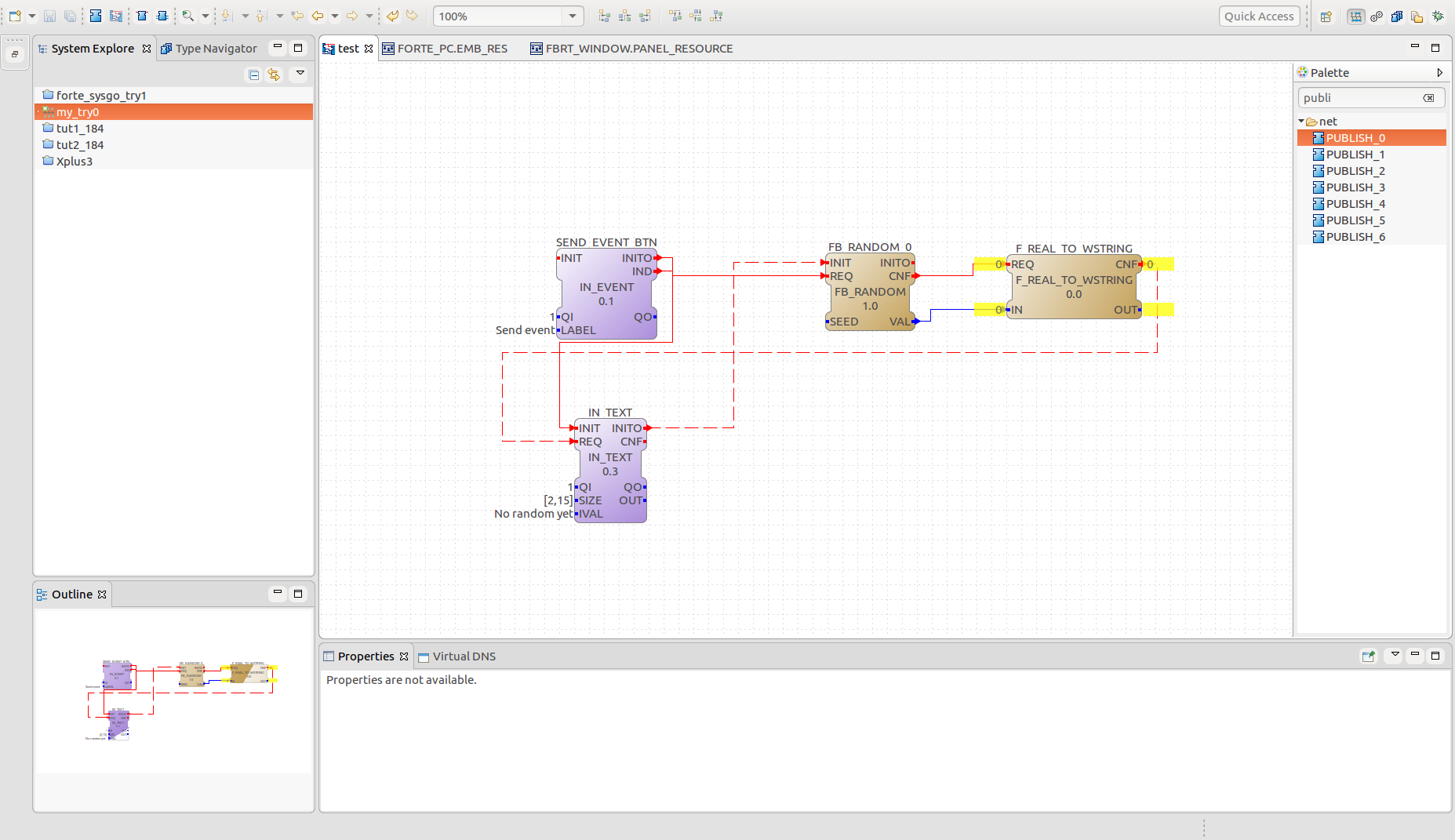Screen dimensions: 1455x840
Task: Clear the Palette search text
Action: tap(1428, 98)
